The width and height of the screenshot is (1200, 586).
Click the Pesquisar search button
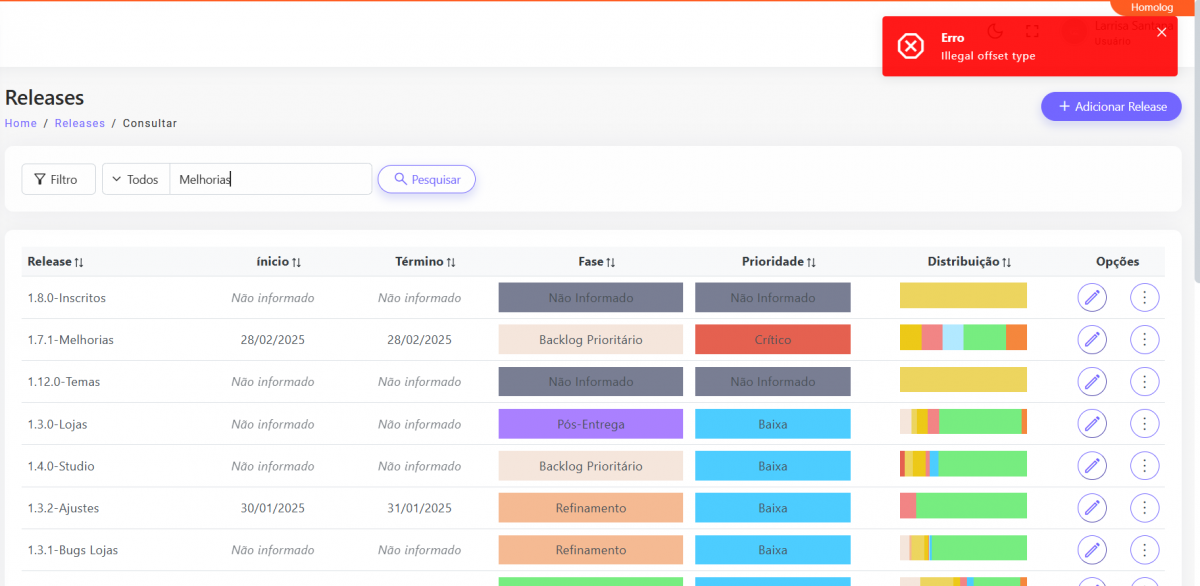(x=426, y=179)
